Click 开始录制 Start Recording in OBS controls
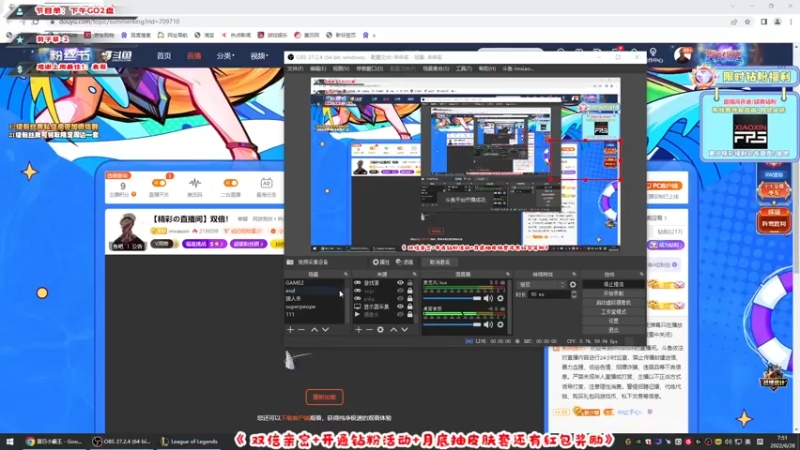 click(613, 293)
